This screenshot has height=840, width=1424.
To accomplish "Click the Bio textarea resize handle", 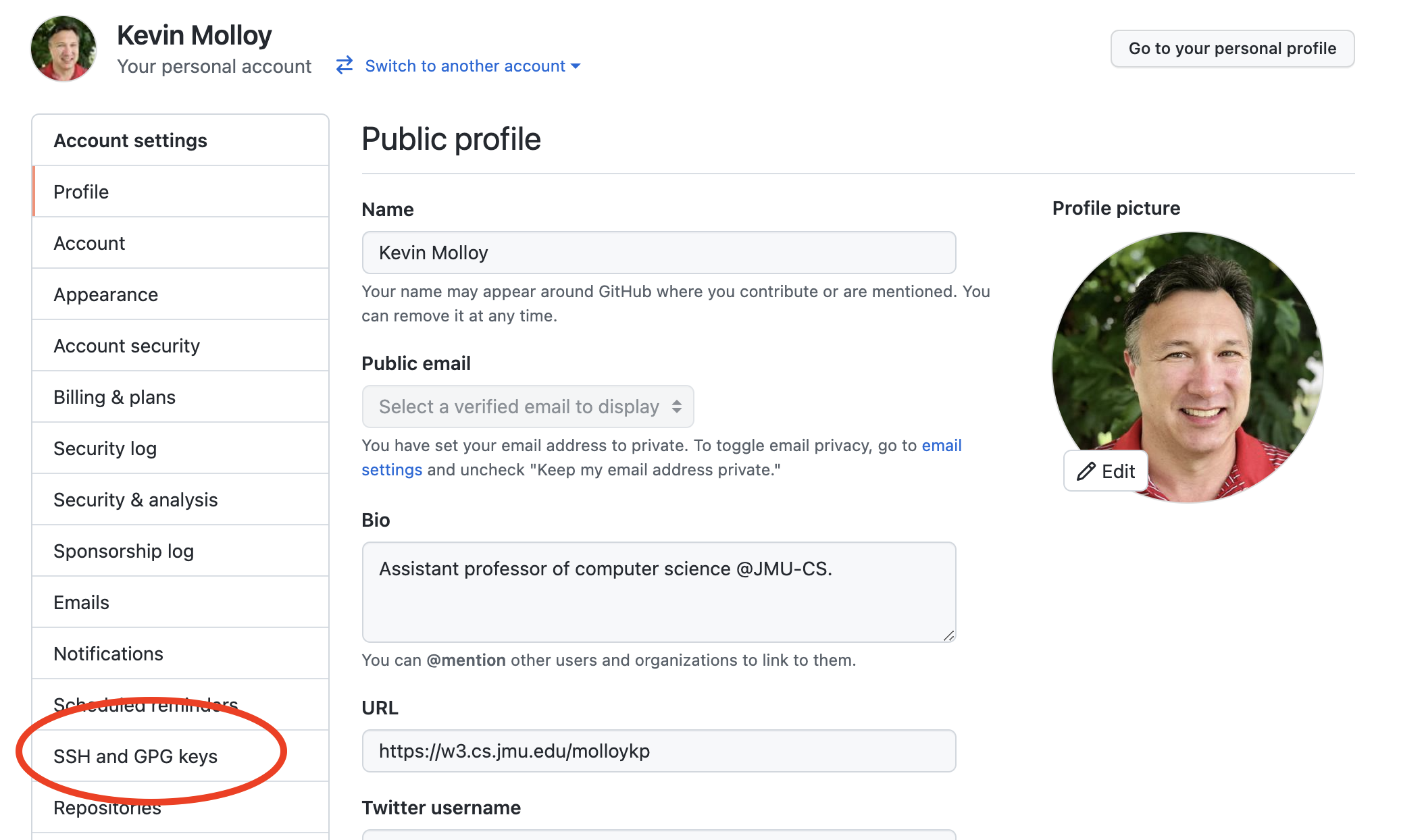I will (948, 635).
